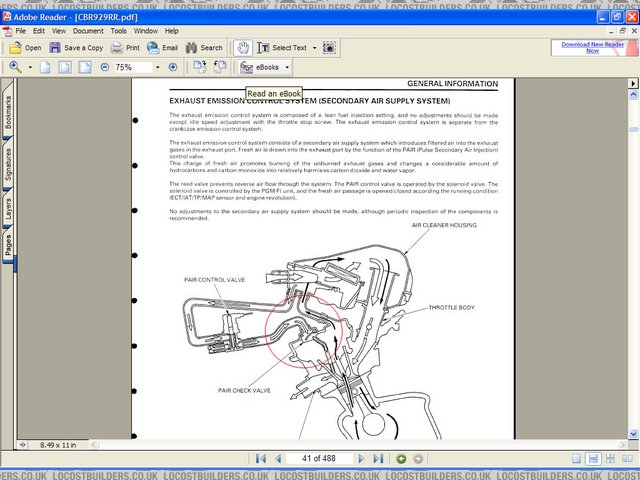Jump to the first page
This screenshot has height=480, width=640.
pos(261,458)
